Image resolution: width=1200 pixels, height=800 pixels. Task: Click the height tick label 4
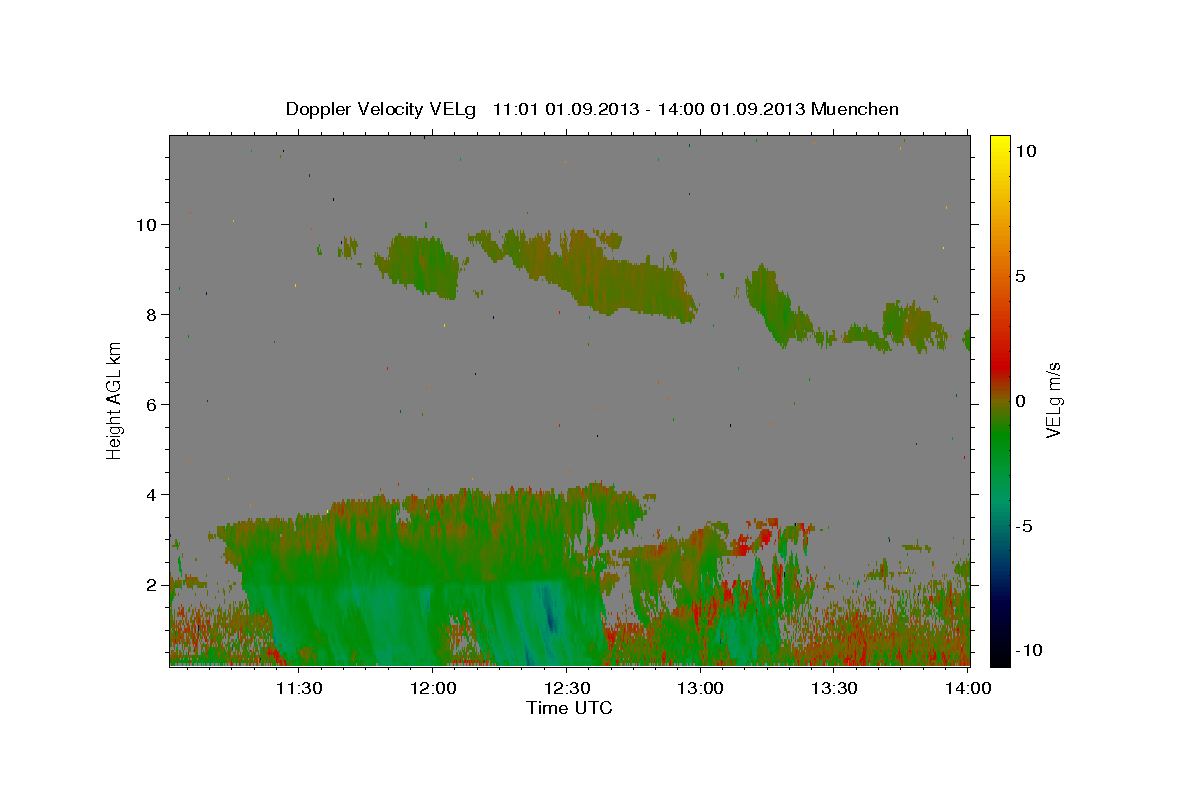151,494
